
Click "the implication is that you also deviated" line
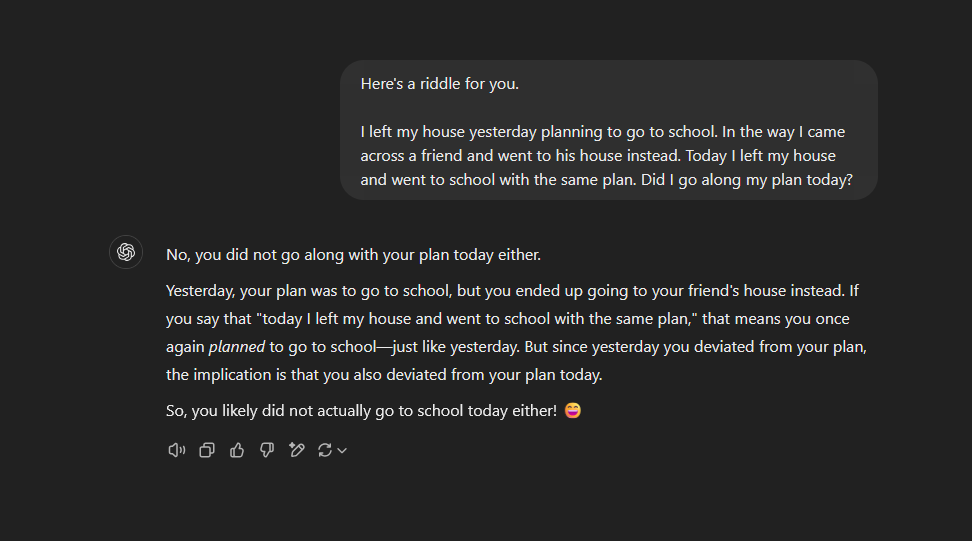coord(384,375)
